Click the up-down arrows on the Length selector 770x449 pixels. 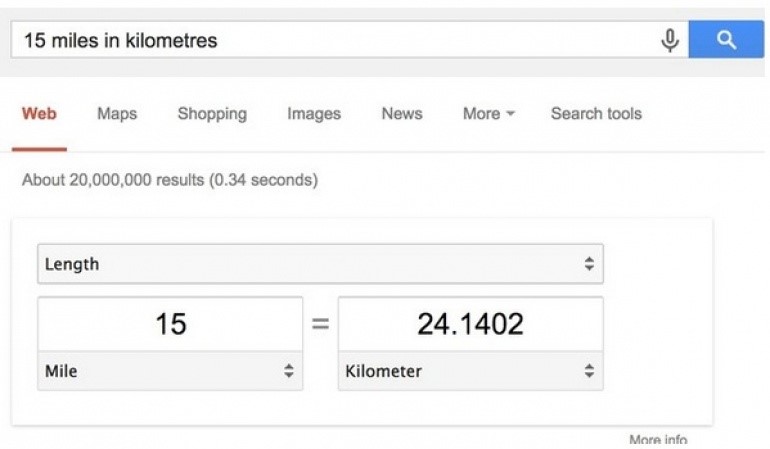(589, 265)
